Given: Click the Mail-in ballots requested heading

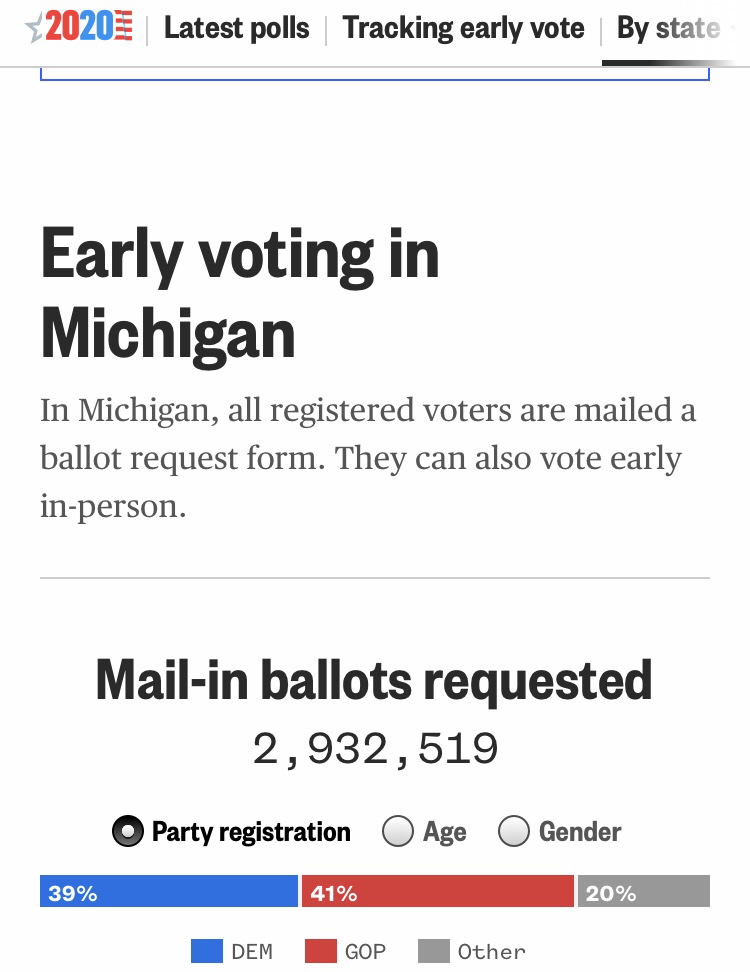Looking at the screenshot, I should click(x=374, y=681).
